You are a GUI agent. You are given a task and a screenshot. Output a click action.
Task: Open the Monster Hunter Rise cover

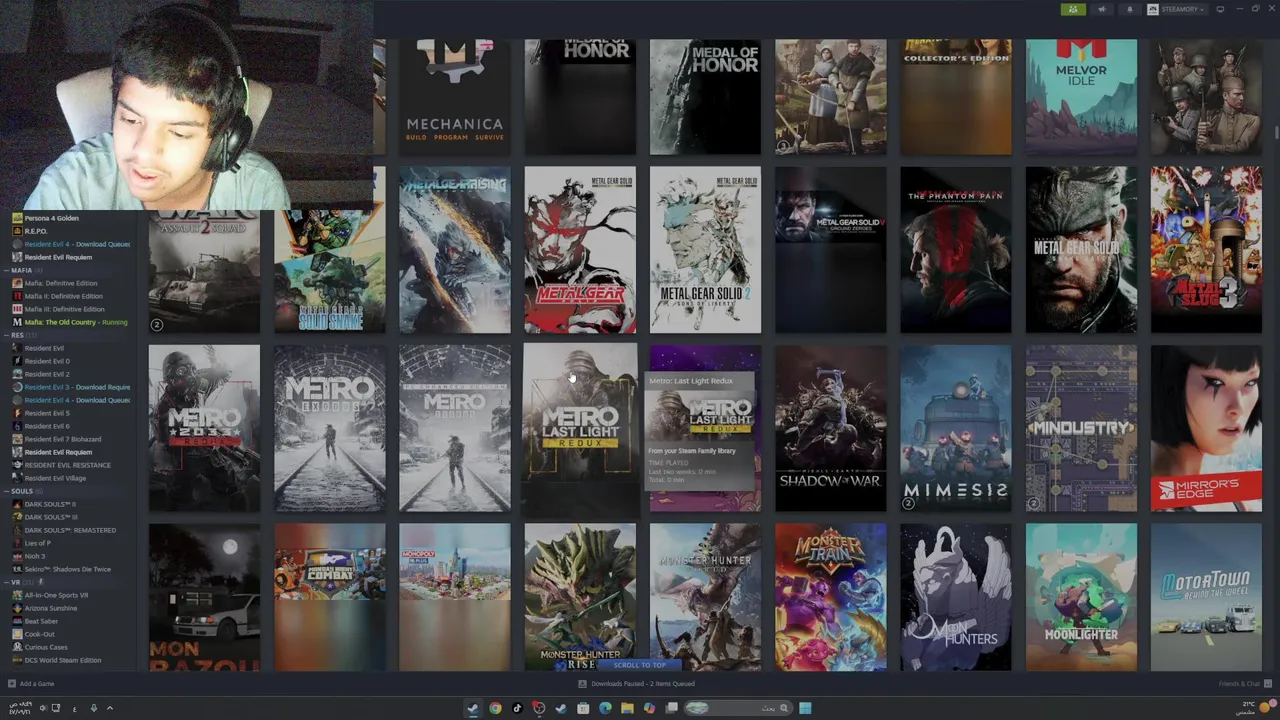(580, 597)
